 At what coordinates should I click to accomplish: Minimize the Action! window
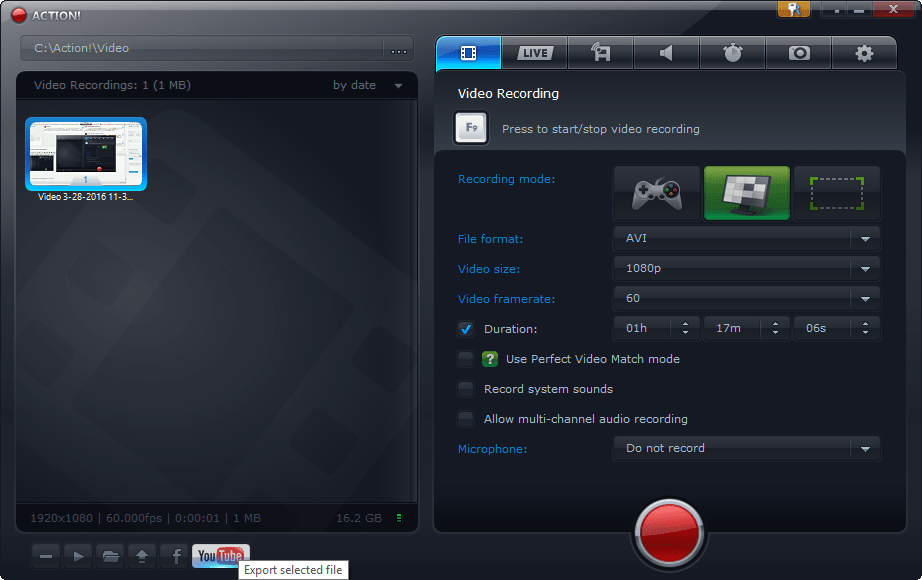[859, 9]
